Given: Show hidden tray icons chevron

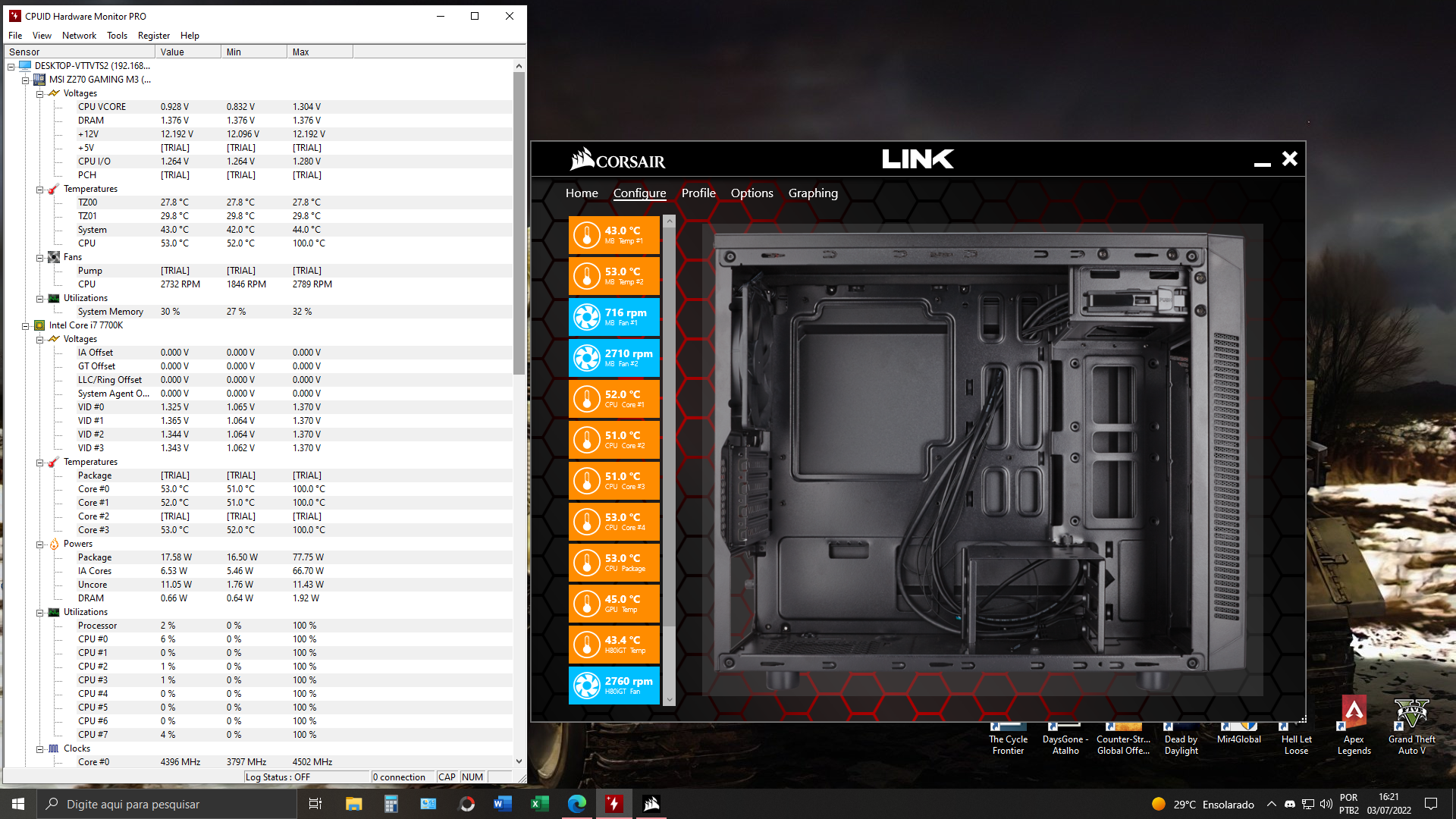Looking at the screenshot, I should click(1272, 804).
